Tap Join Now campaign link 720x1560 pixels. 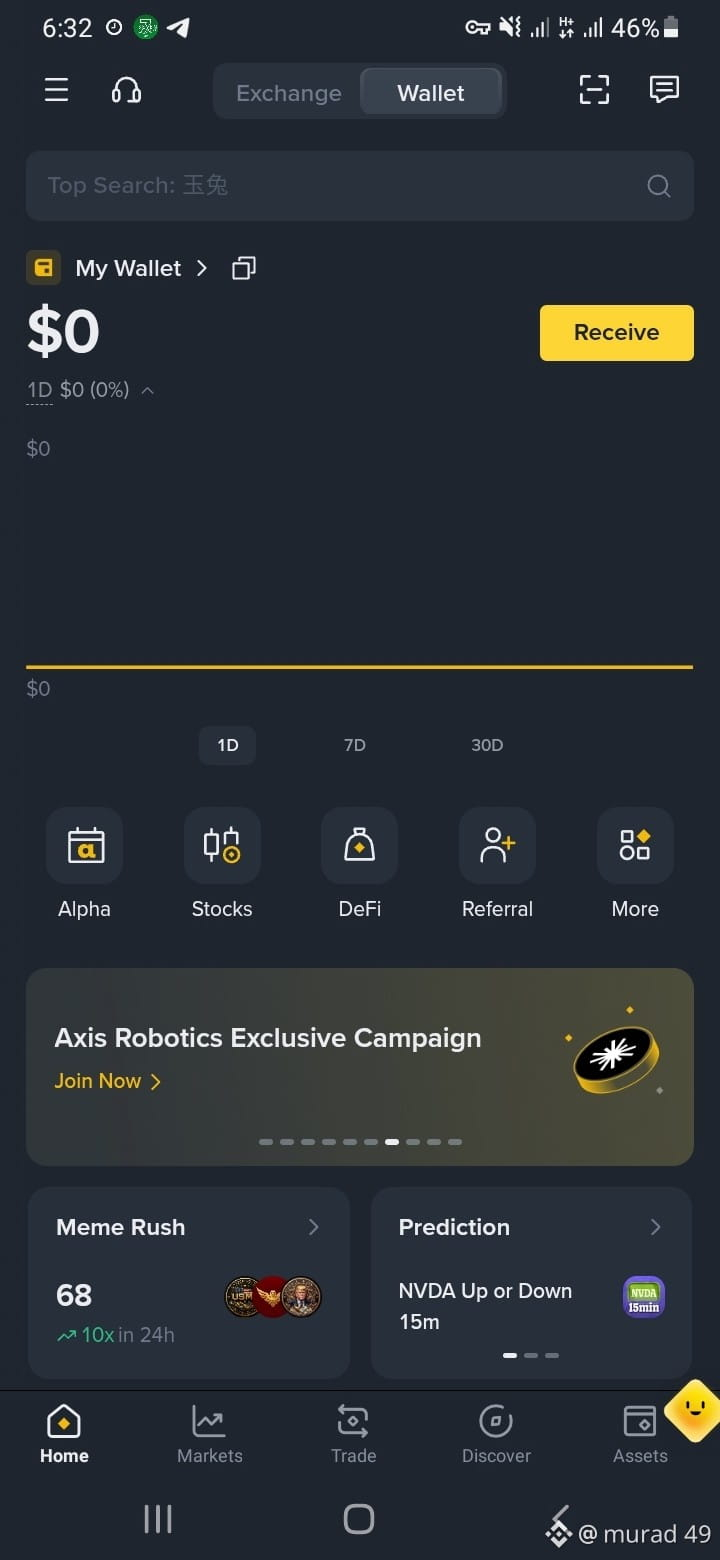click(108, 1081)
